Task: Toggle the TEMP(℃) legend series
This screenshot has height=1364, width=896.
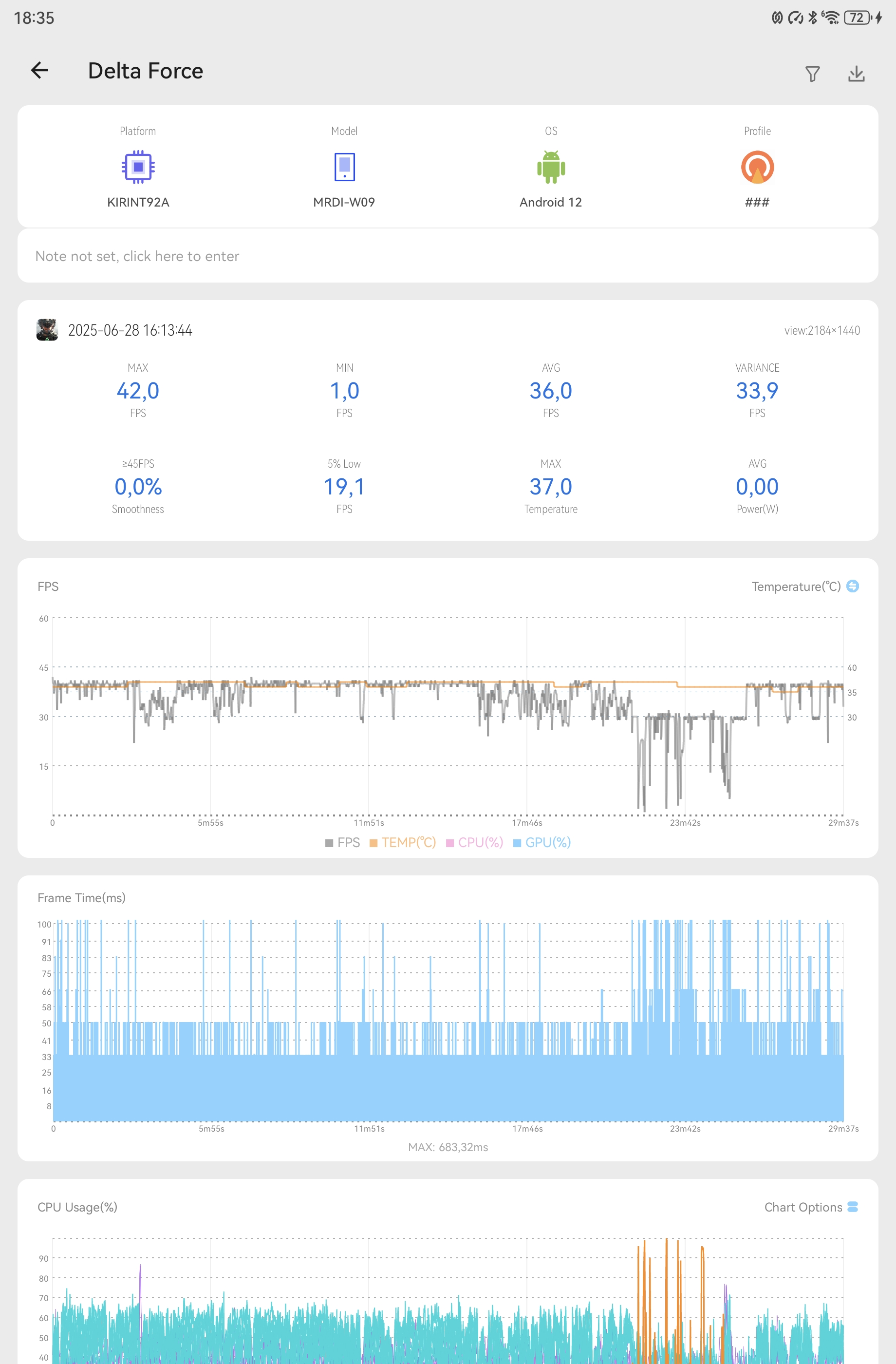Action: tap(403, 842)
